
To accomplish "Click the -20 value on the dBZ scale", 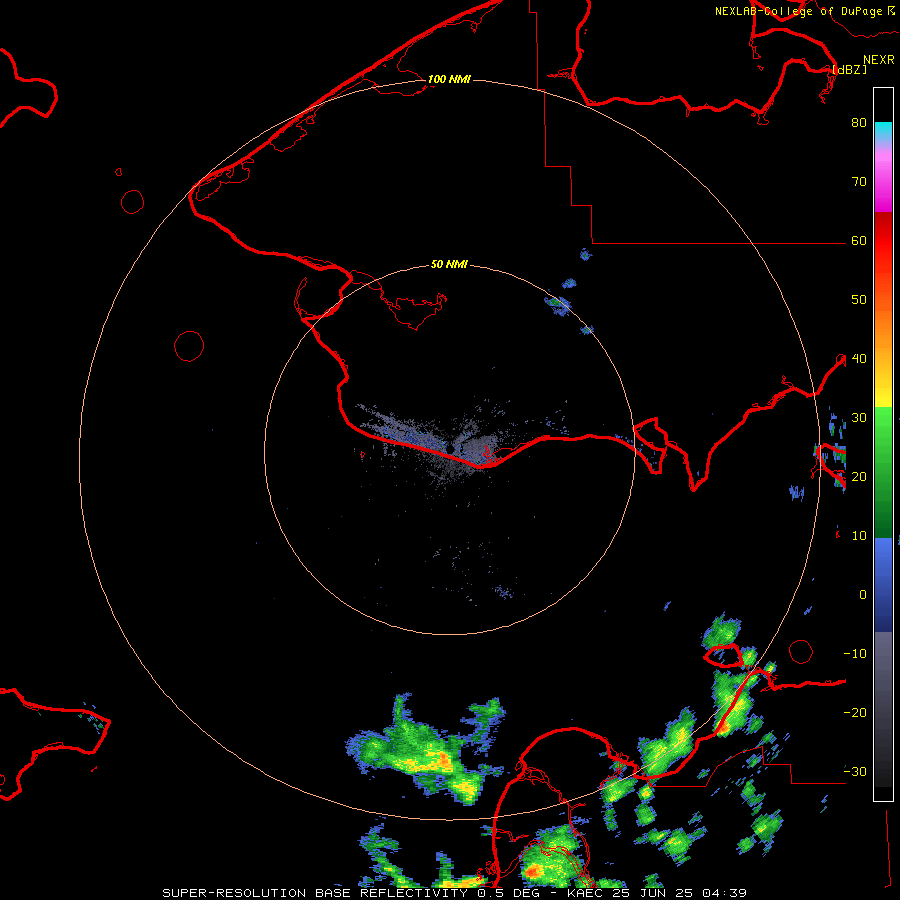I will [x=855, y=712].
